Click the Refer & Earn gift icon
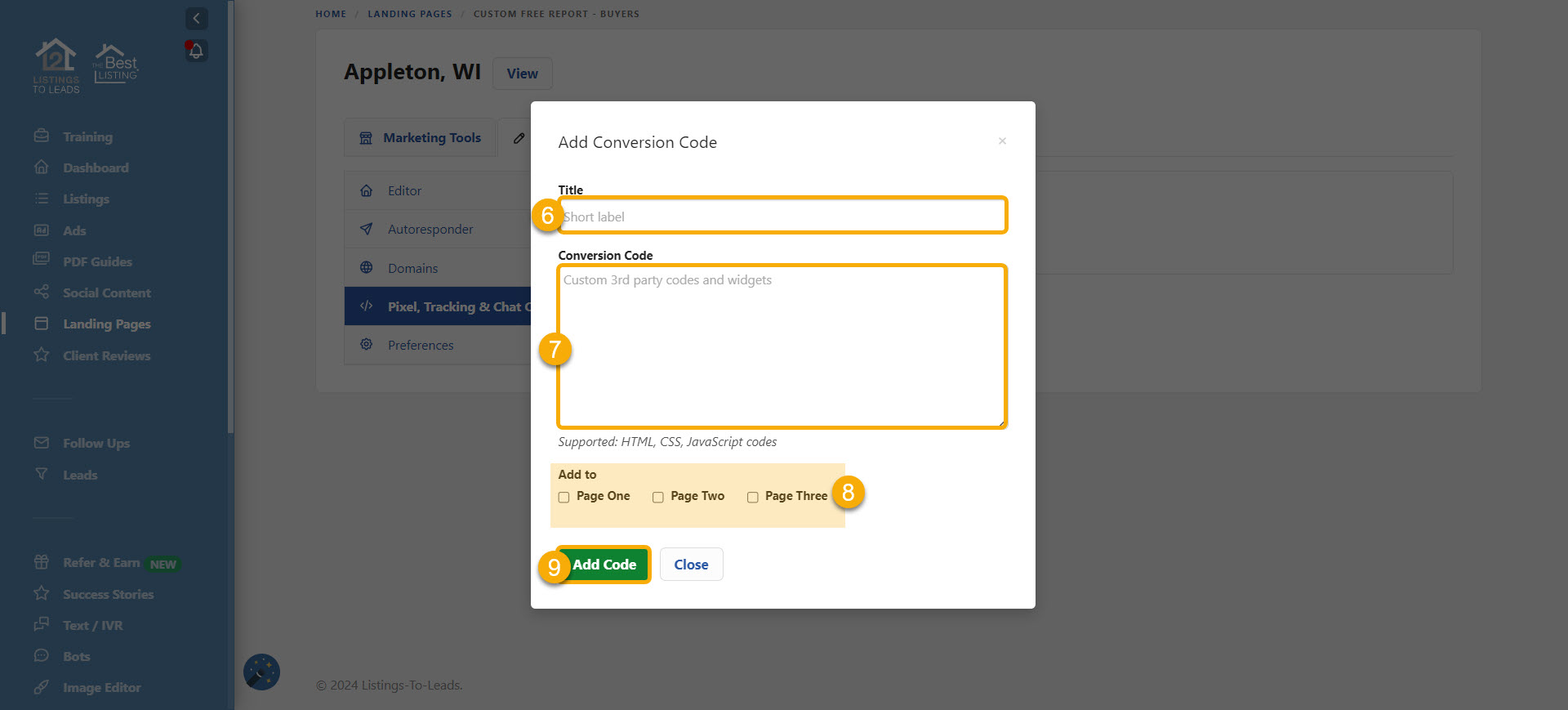This screenshot has width=1568, height=710. 42,562
